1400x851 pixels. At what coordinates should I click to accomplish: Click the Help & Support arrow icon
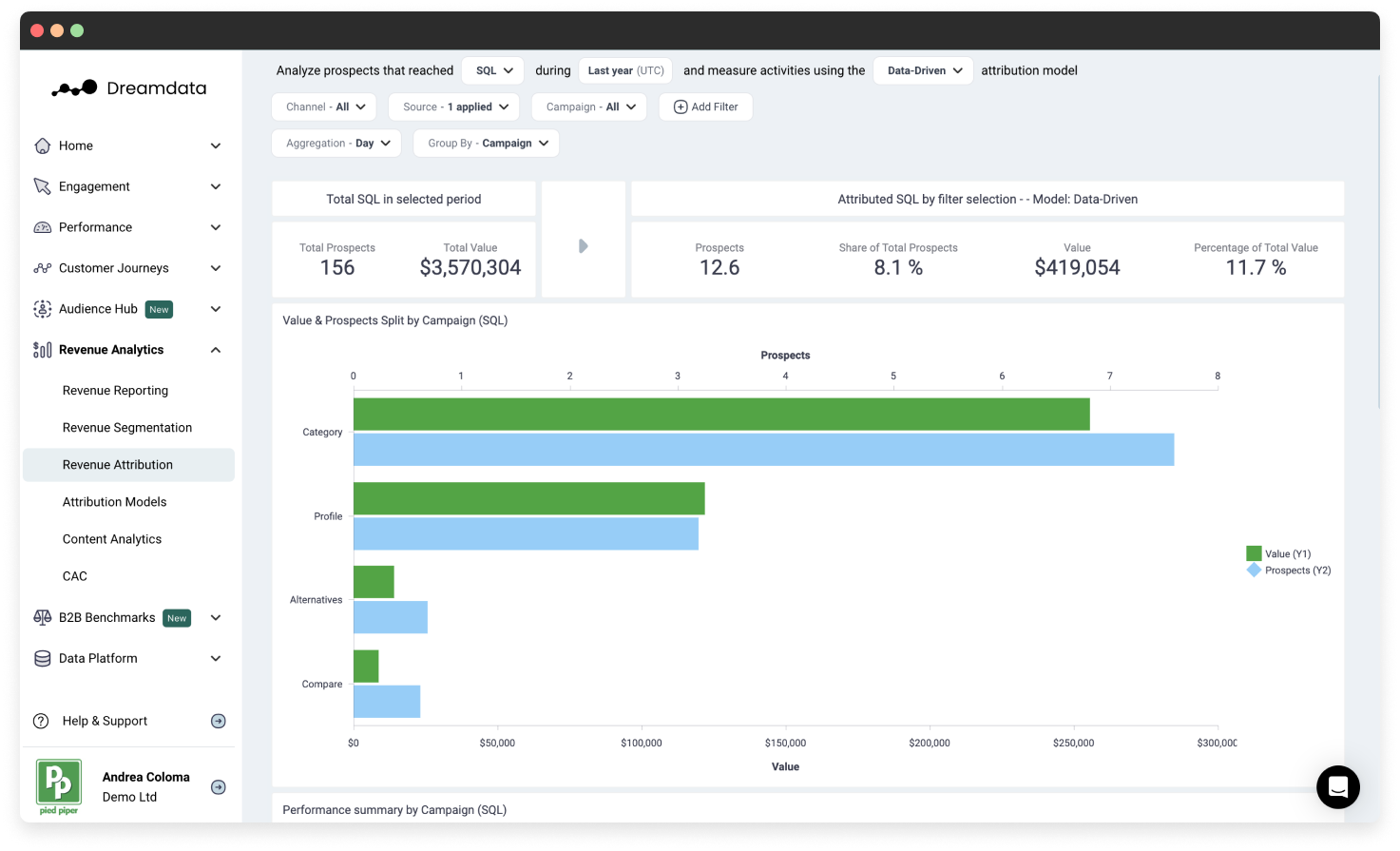point(218,721)
